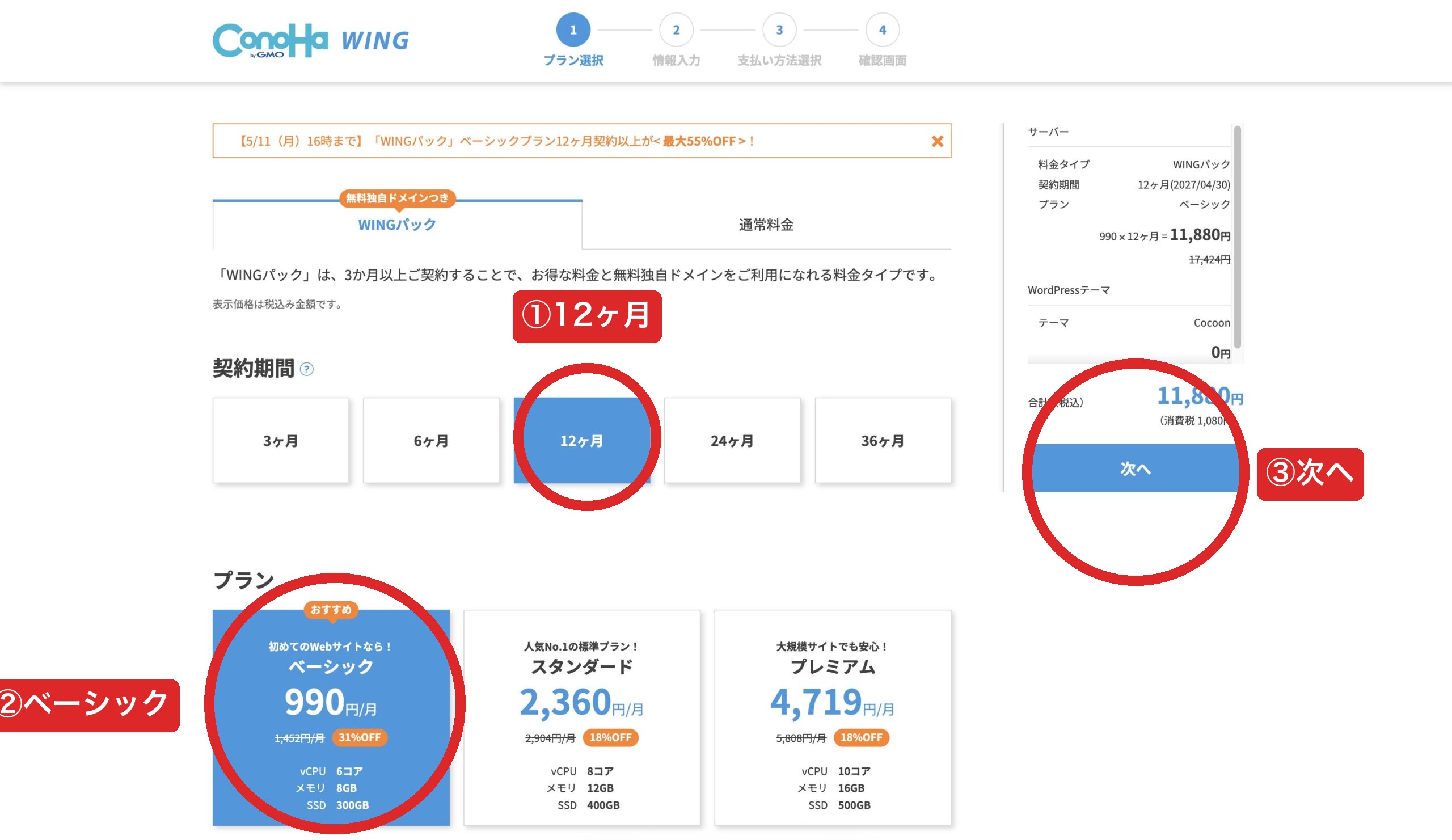Screen dimensions: 1452x840
Task: Choose the スタンダード plan card
Action: tap(582, 717)
